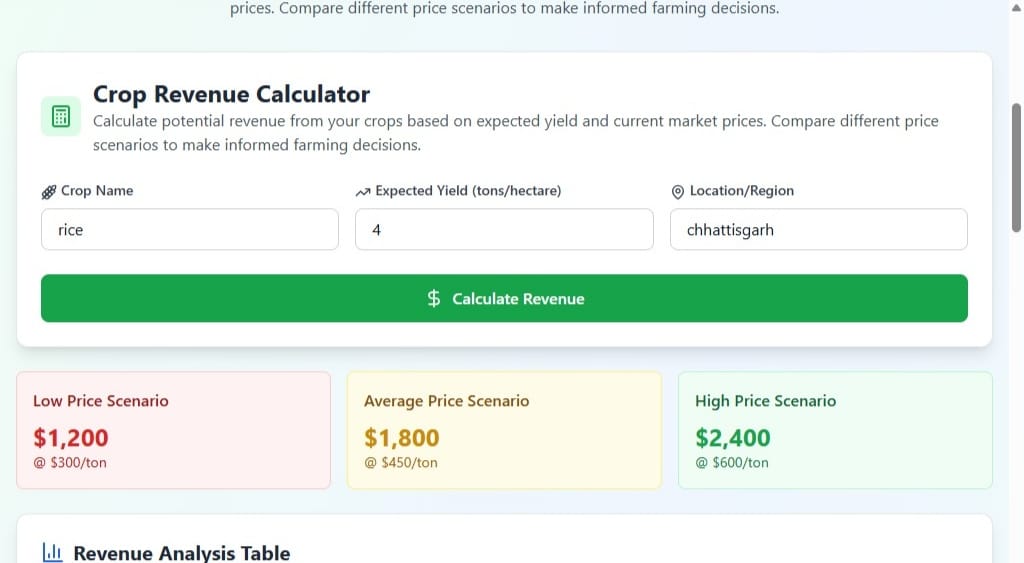The height and width of the screenshot is (563, 1024).
Task: Select the Average Price Scenario card
Action: pyautogui.click(x=504, y=430)
